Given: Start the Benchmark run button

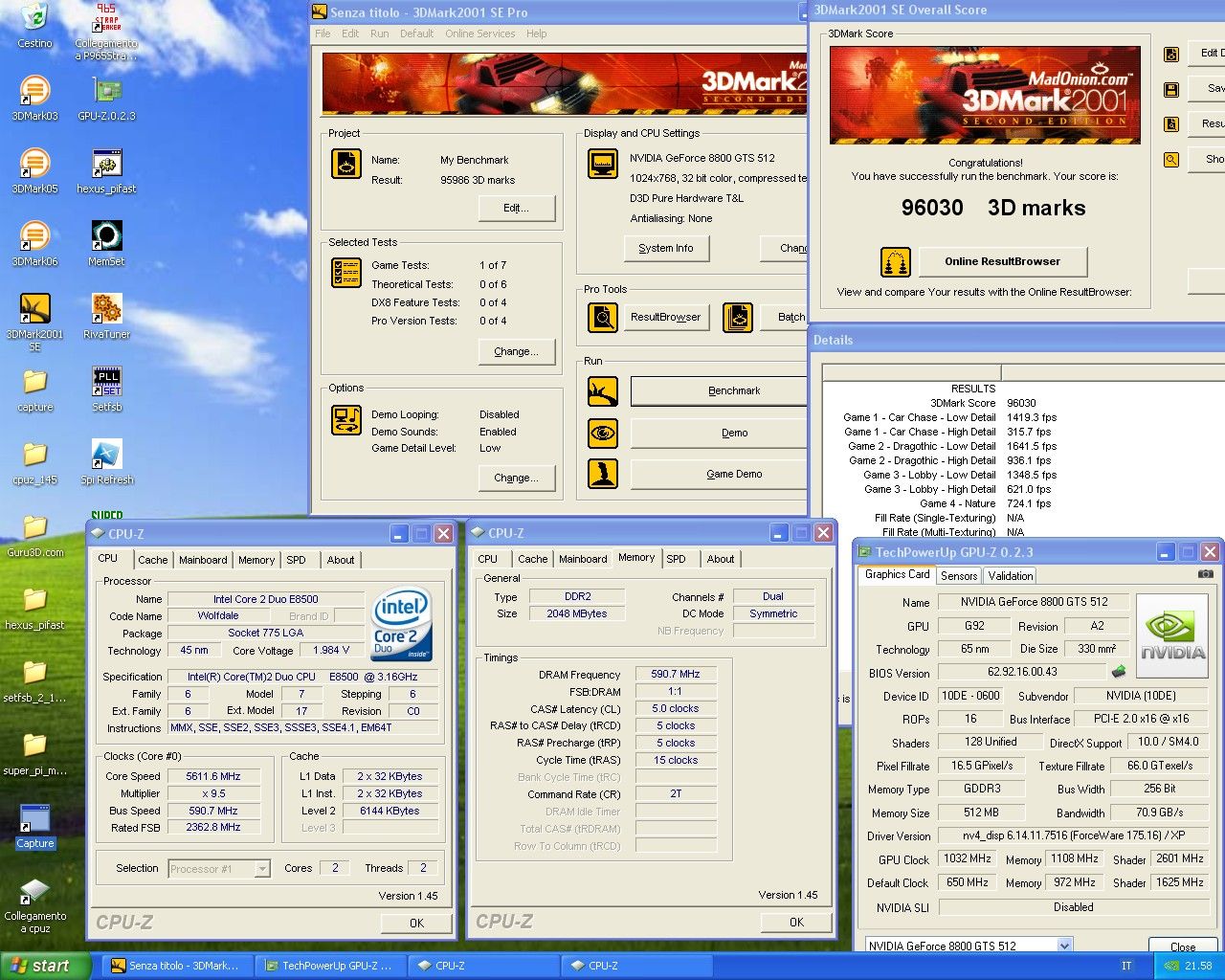Looking at the screenshot, I should click(x=719, y=390).
